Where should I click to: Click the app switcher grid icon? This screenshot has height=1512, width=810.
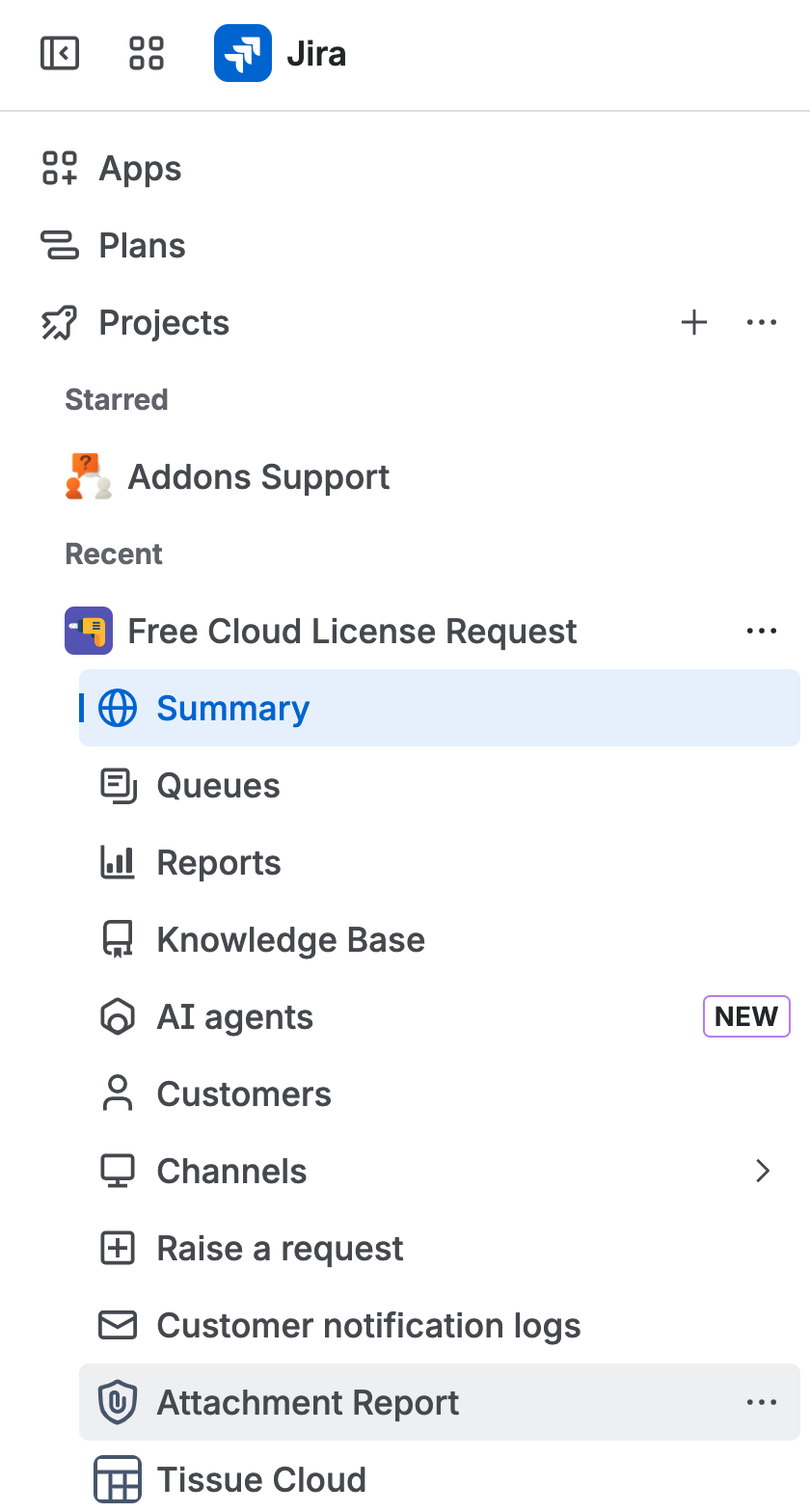(x=145, y=53)
